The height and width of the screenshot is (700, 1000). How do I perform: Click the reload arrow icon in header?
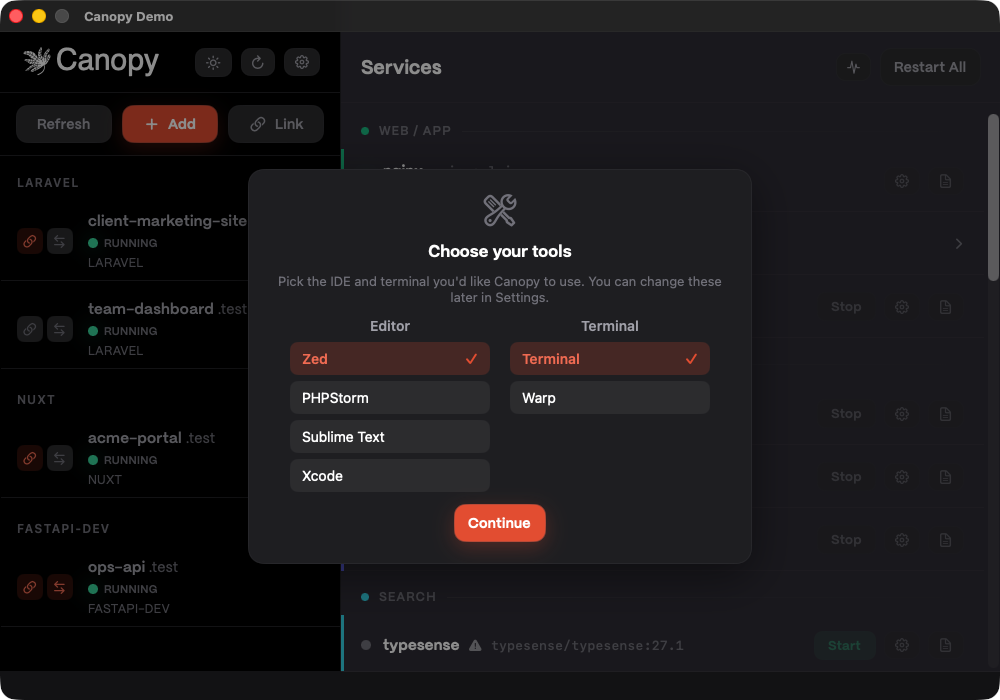tap(258, 62)
